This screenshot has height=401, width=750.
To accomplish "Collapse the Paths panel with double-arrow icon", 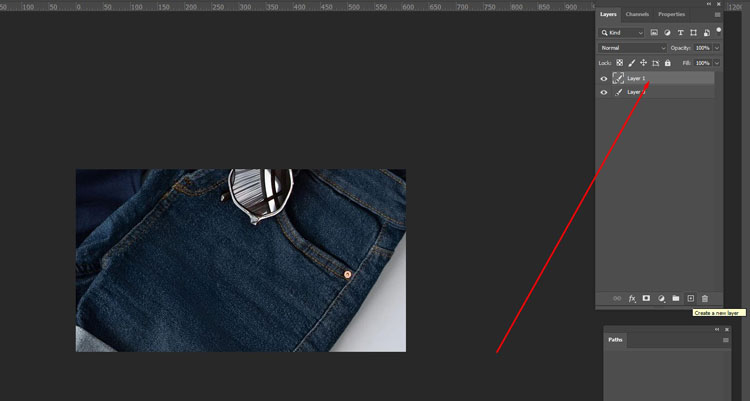I will [717, 329].
